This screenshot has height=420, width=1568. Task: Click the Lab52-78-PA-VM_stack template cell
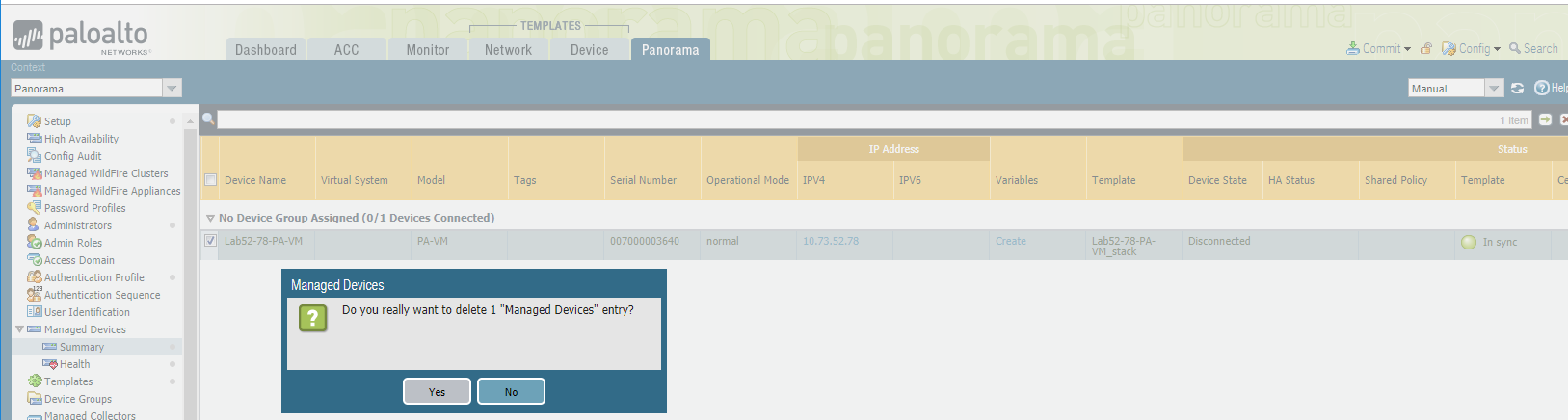[1124, 246]
